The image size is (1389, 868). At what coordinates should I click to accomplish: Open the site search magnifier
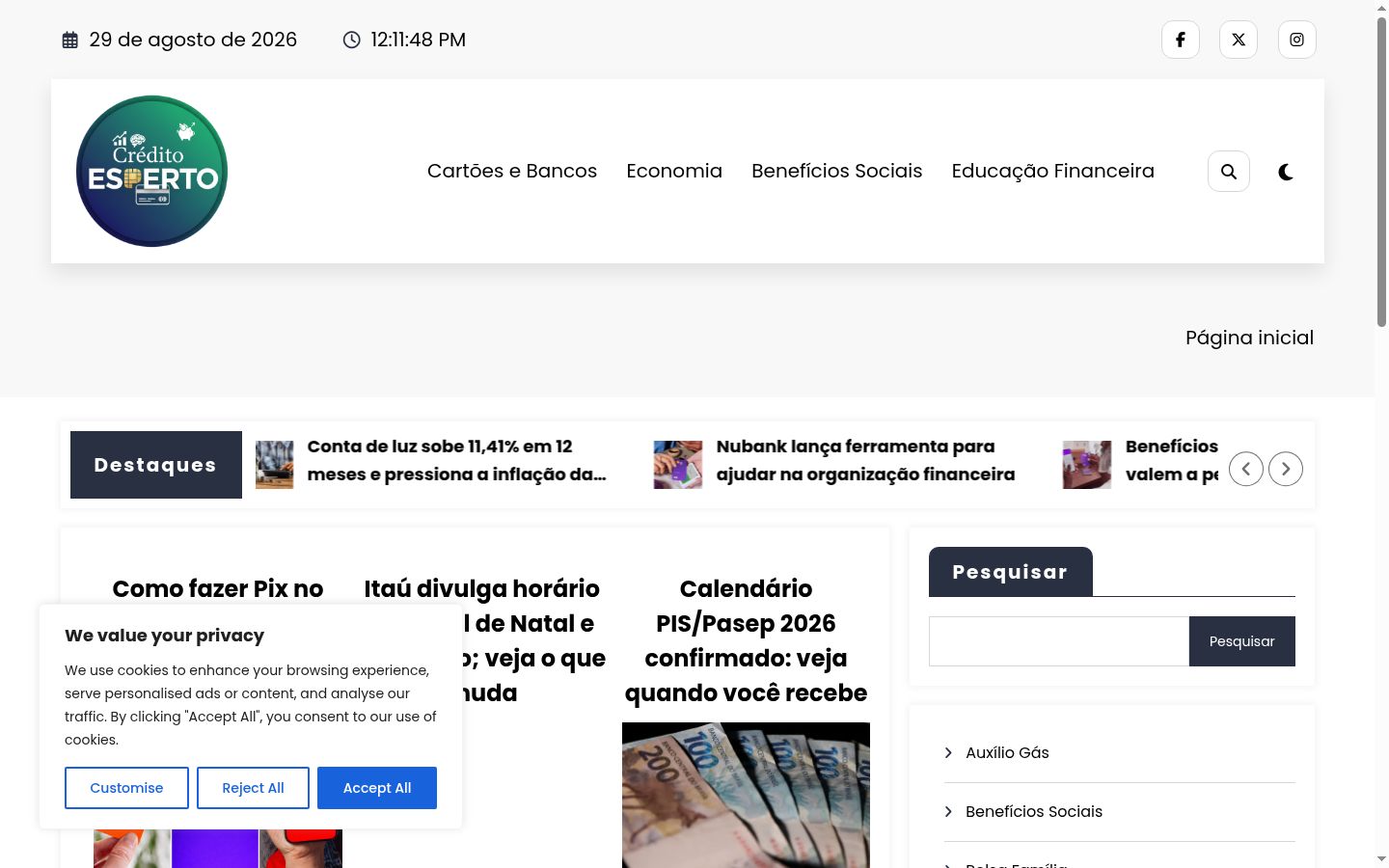click(x=1229, y=172)
